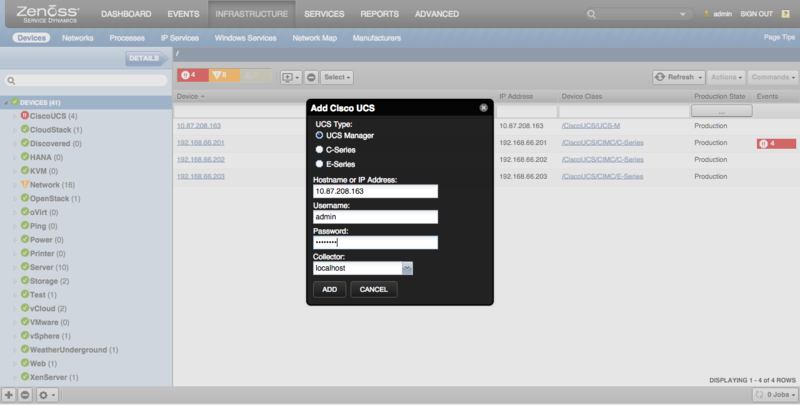
Task: Select WeatherUnderground in the device tree
Action: point(74,350)
